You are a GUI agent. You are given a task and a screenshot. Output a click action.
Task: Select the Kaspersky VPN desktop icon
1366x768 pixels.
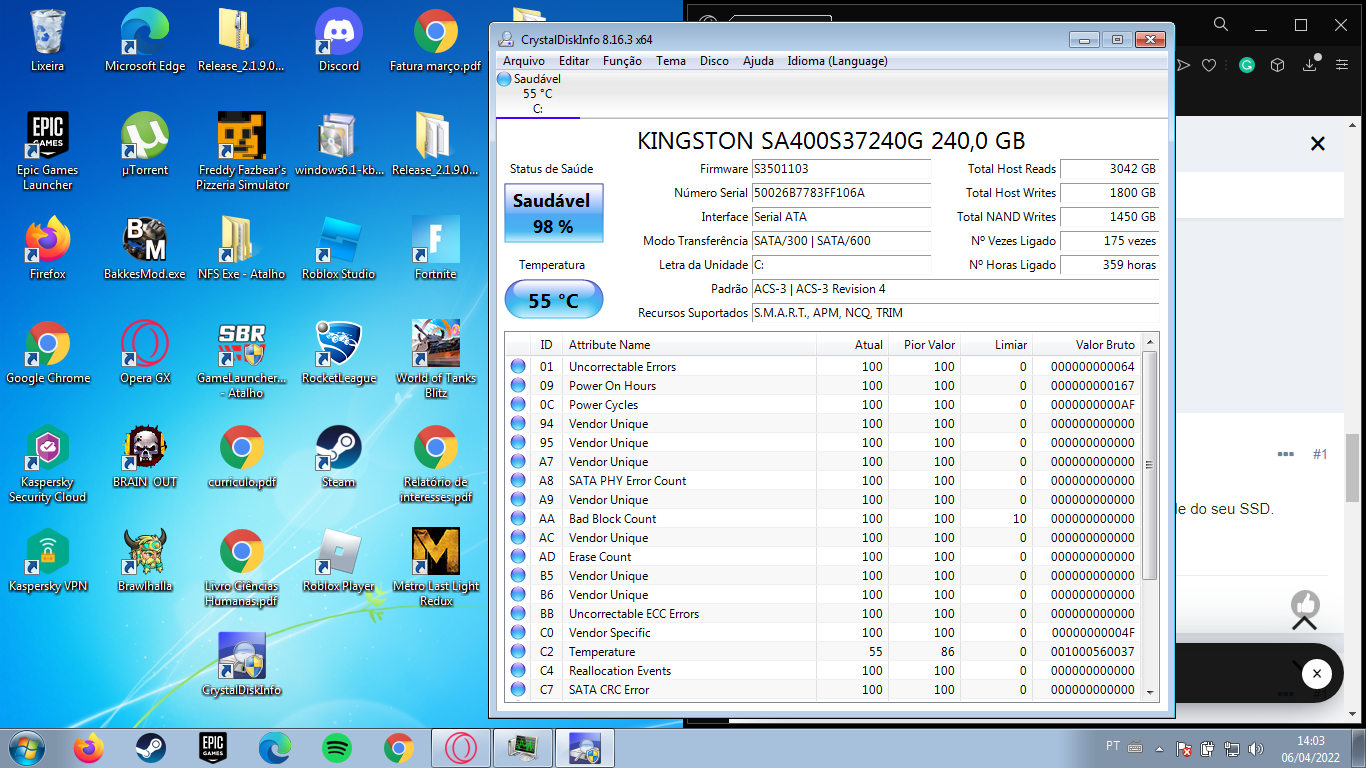47,560
